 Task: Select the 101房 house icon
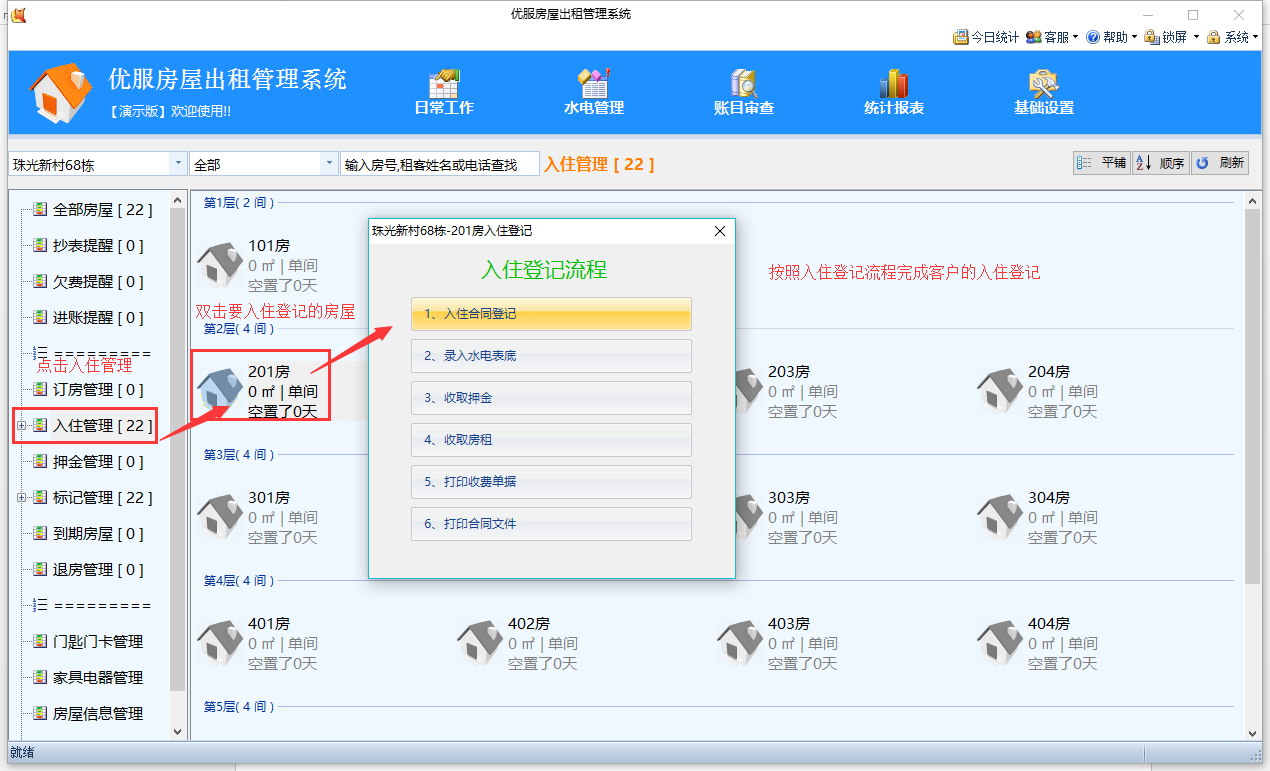220,265
